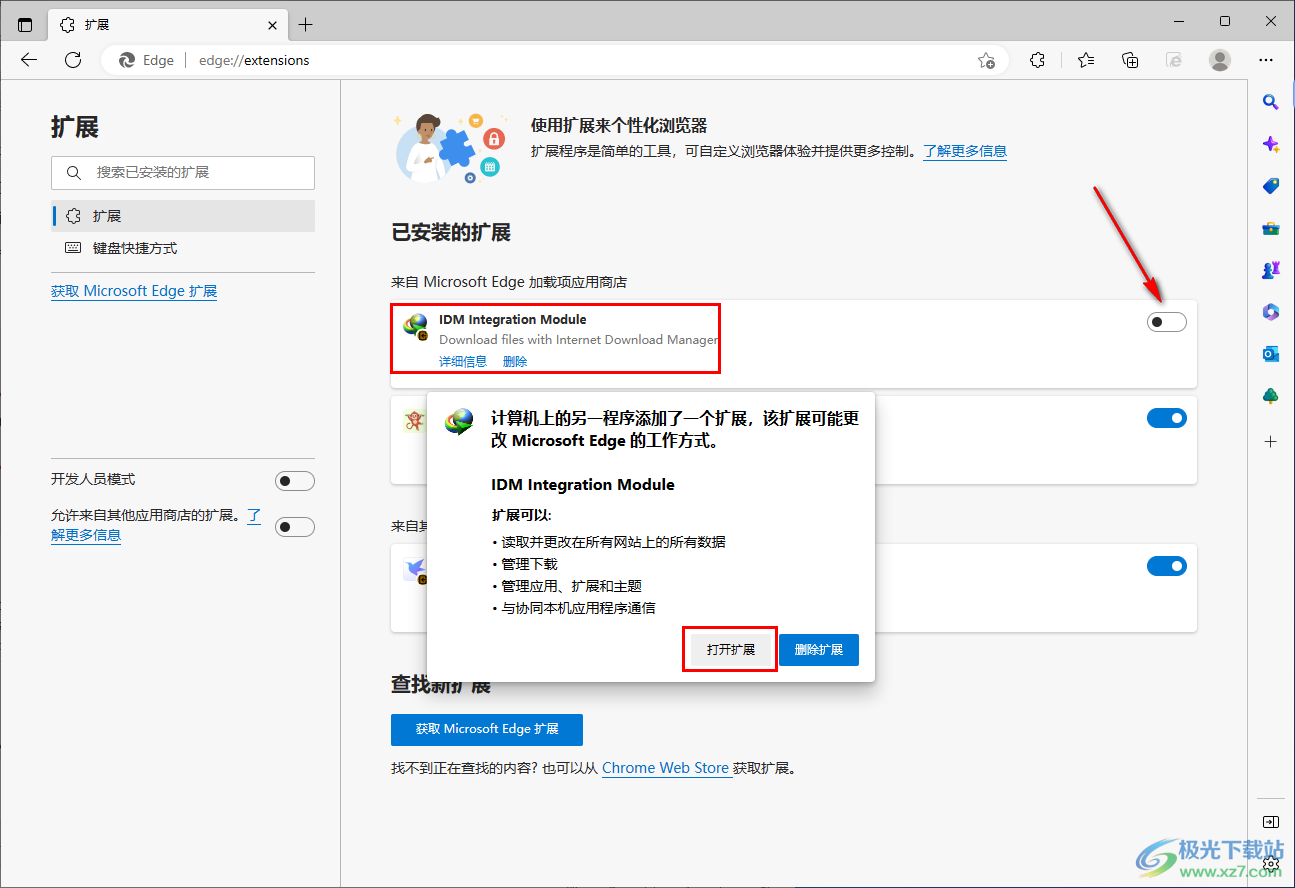Viewport: 1295px width, 888px height.
Task: Go back with the back arrow
Action: click(29, 60)
